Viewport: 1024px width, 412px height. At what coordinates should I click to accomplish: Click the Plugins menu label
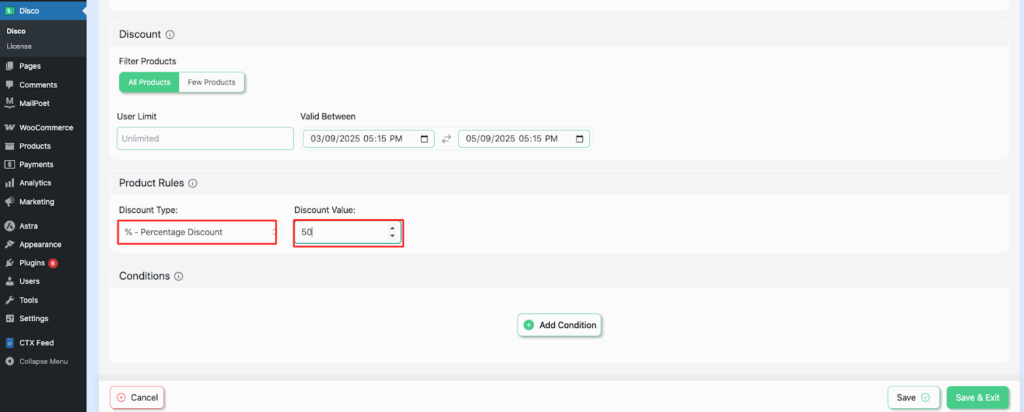(x=32, y=263)
